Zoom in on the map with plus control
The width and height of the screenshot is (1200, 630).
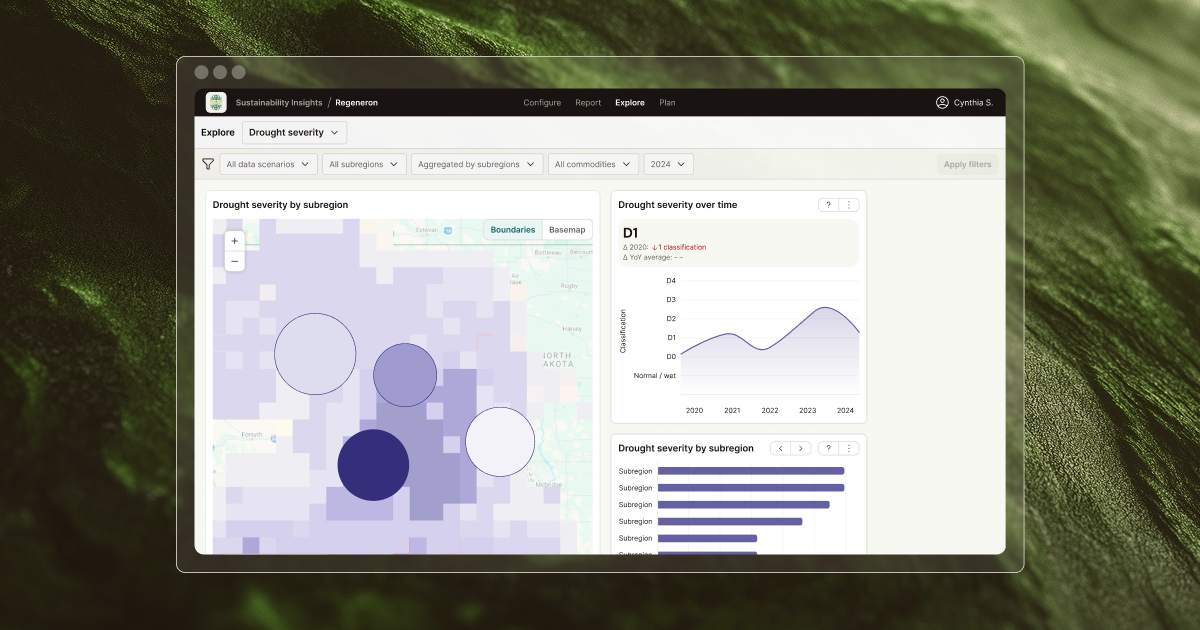(234, 241)
